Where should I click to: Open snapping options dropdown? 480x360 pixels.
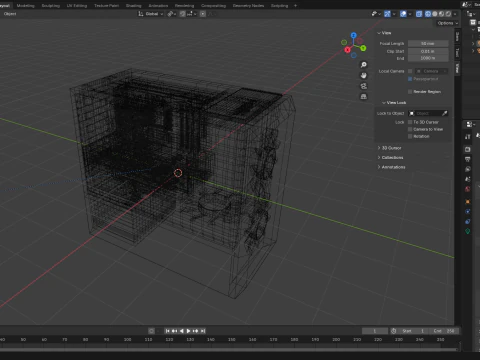click(x=192, y=14)
